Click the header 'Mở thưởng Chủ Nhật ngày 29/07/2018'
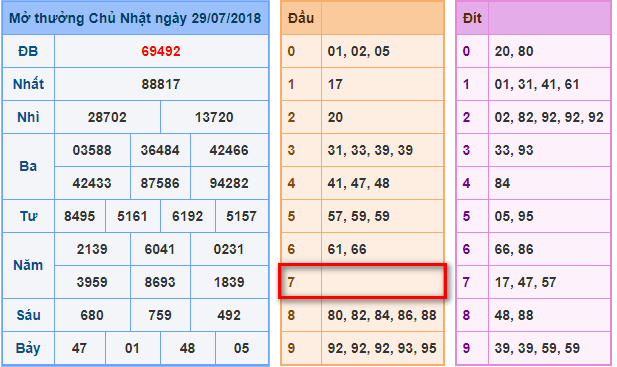This screenshot has width=617, height=367. [135, 18]
